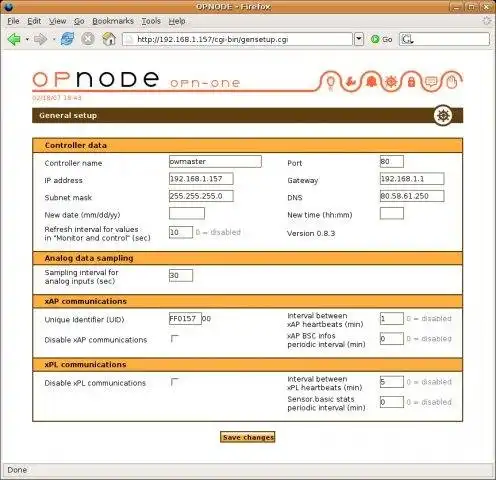Open the speech bubble messages icon
This screenshot has height=480, width=496.
tap(431, 82)
